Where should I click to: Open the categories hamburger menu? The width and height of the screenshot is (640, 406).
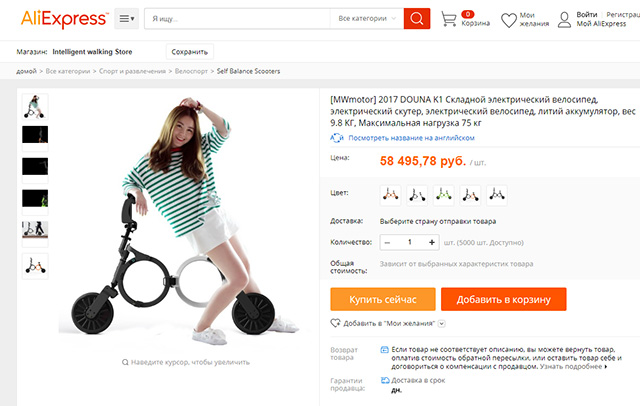tap(127, 19)
